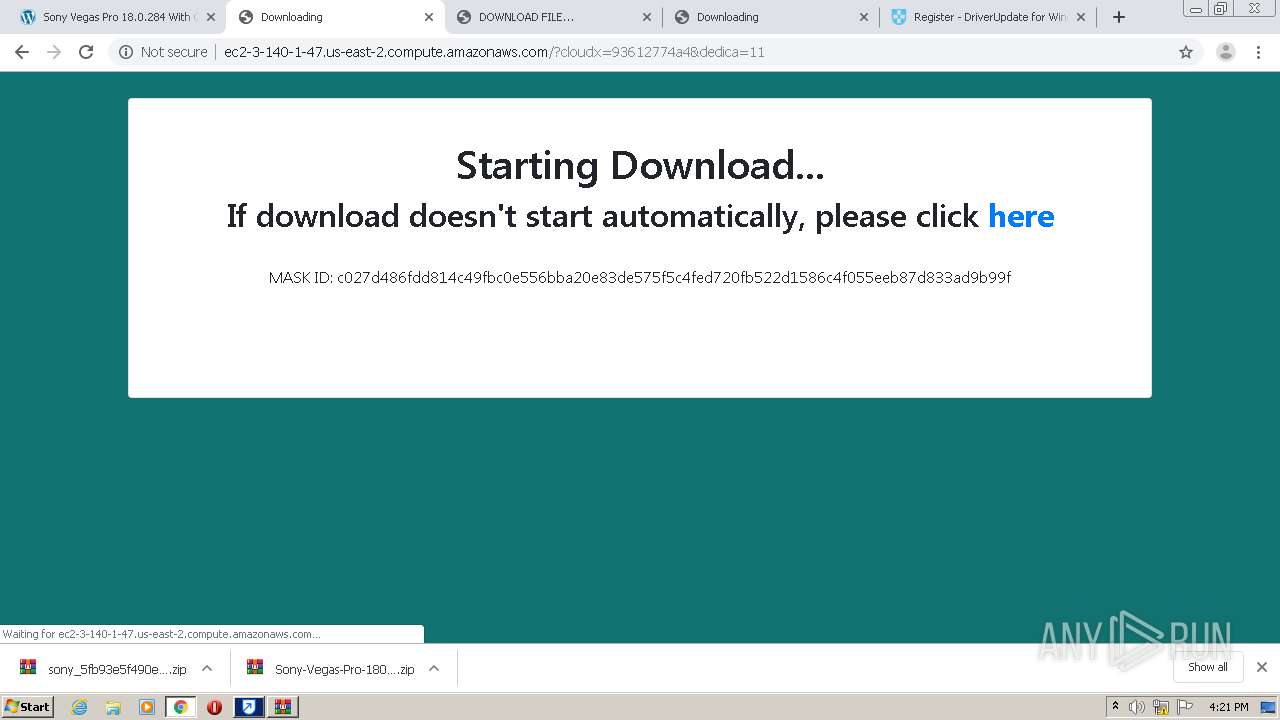Minimize the Chrome window

pyautogui.click(x=1195, y=9)
